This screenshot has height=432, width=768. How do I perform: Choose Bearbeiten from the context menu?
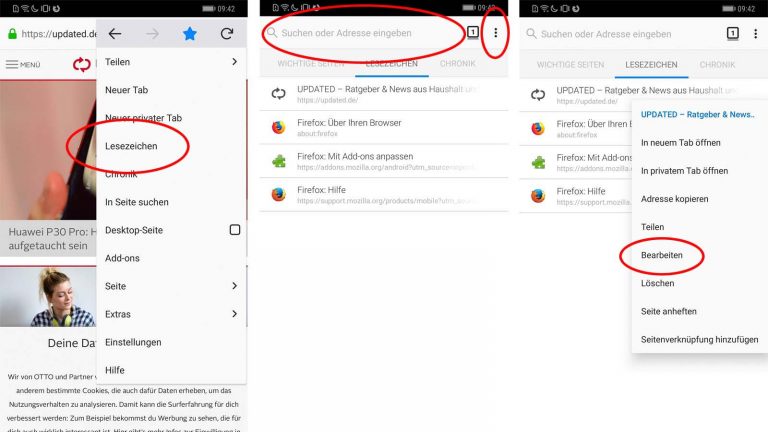661,255
